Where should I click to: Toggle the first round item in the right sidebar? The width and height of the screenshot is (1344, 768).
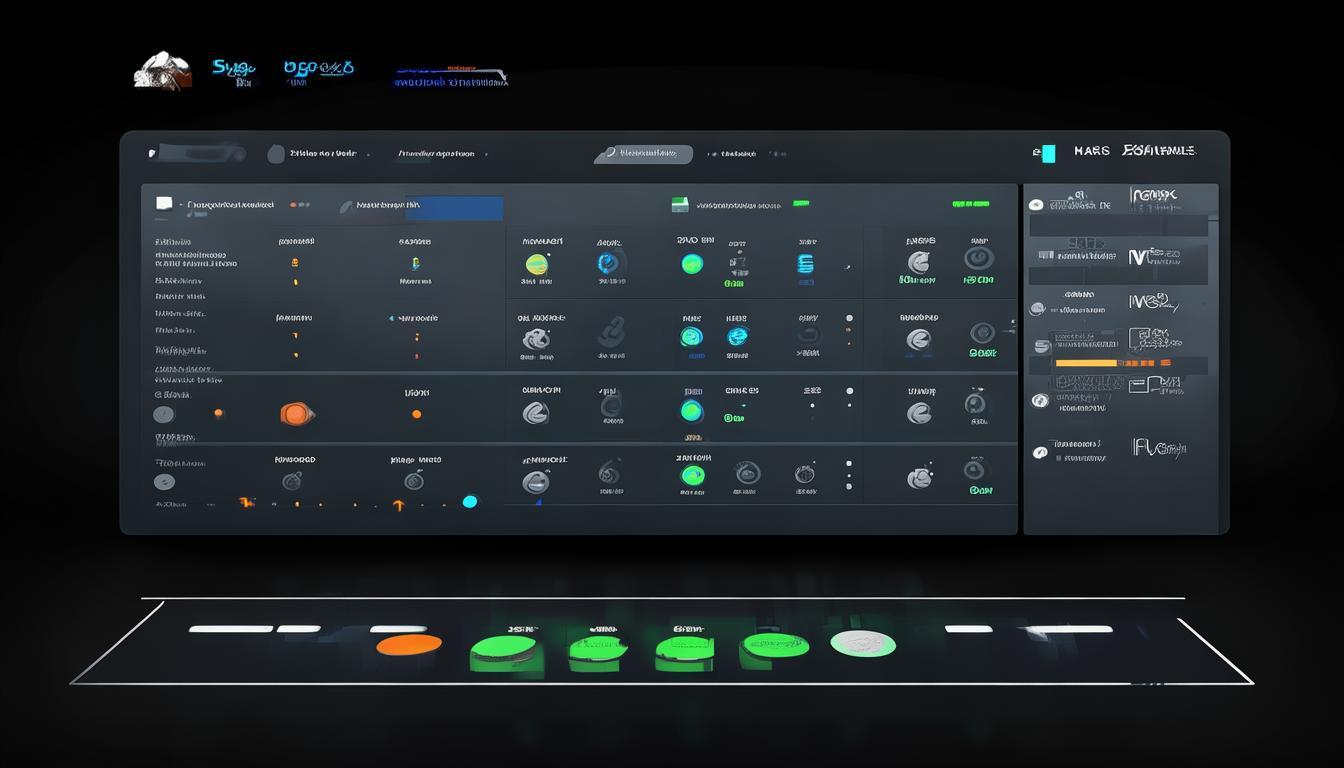pyautogui.click(x=1036, y=205)
